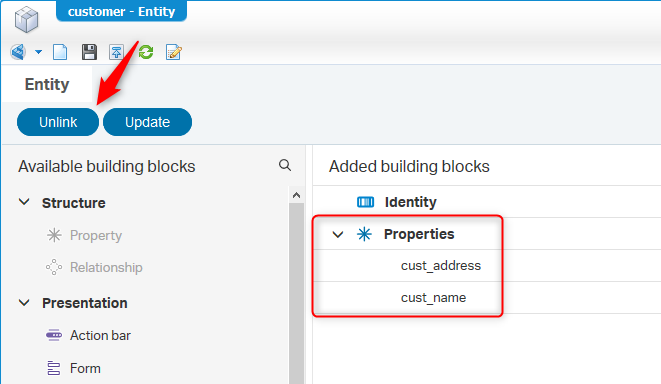Click the new document toolbar icon
Image resolution: width=661 pixels, height=384 pixels.
60,52
